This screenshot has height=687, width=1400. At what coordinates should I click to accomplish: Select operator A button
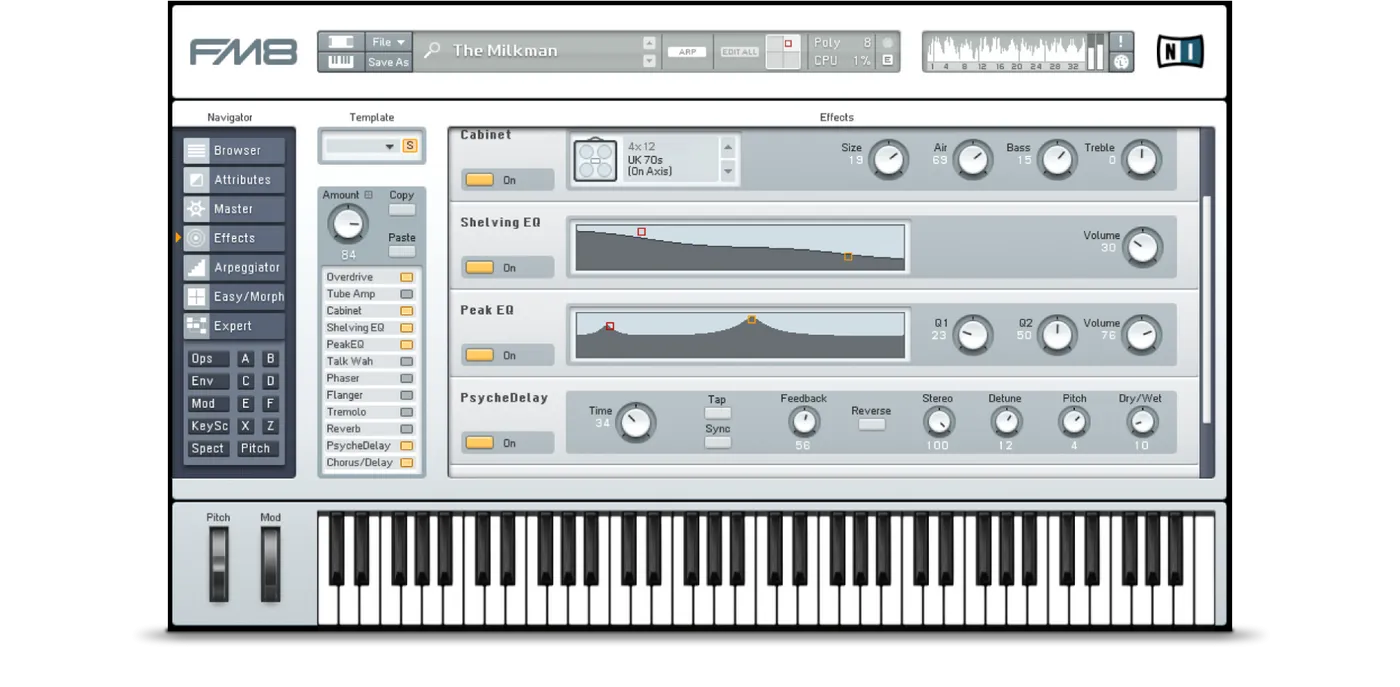tap(245, 359)
